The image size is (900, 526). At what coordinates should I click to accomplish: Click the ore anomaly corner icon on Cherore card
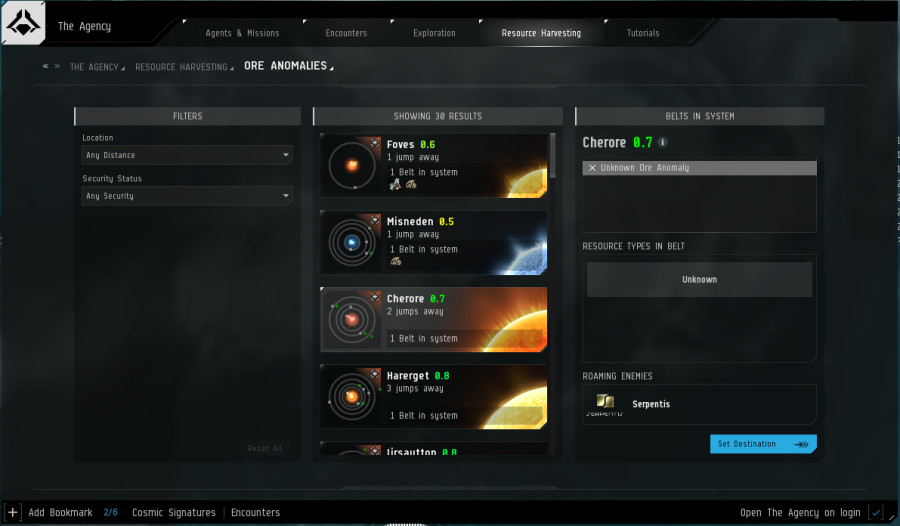click(375, 296)
